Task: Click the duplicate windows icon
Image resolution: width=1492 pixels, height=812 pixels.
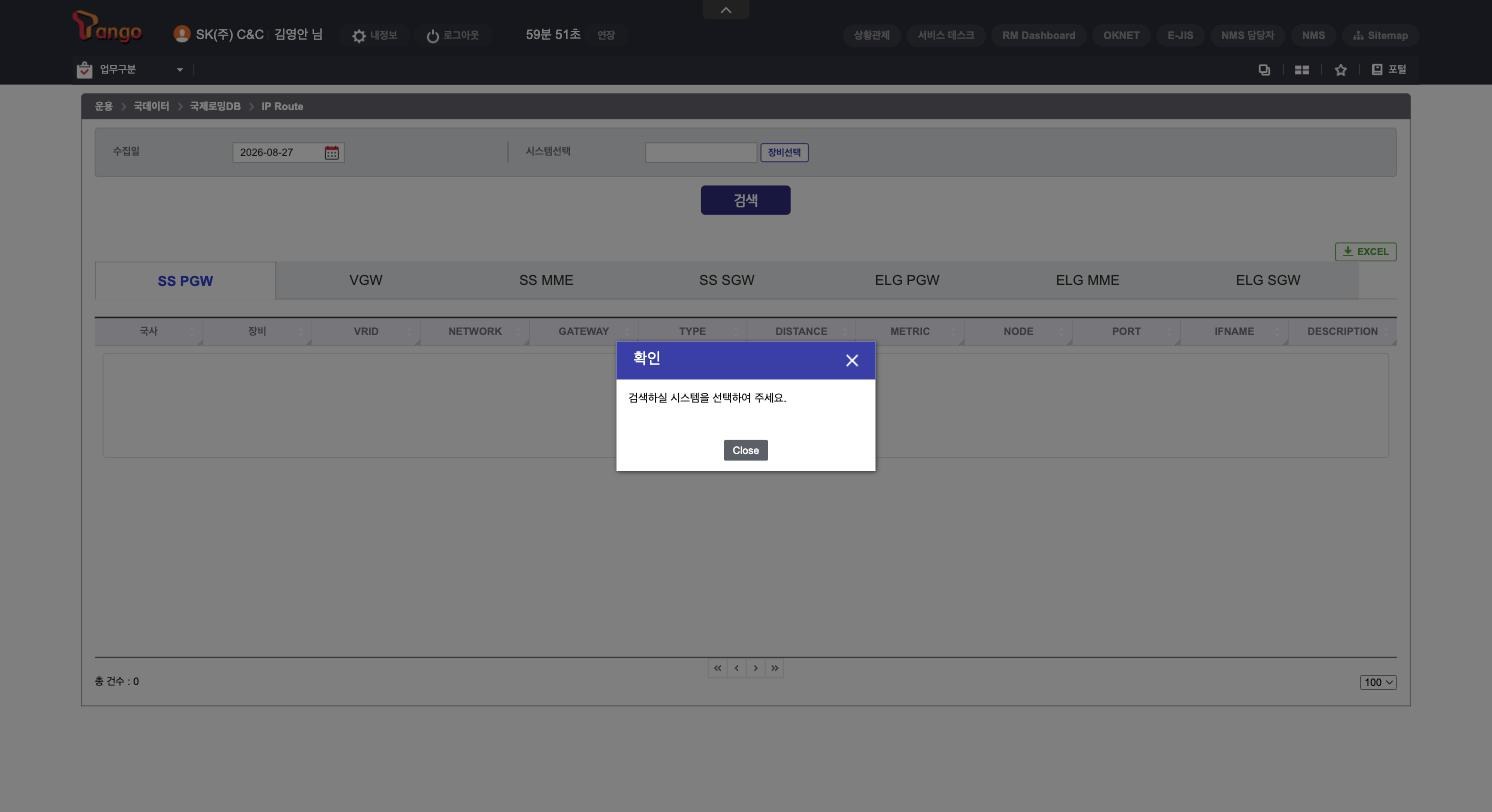Action: tap(1264, 70)
